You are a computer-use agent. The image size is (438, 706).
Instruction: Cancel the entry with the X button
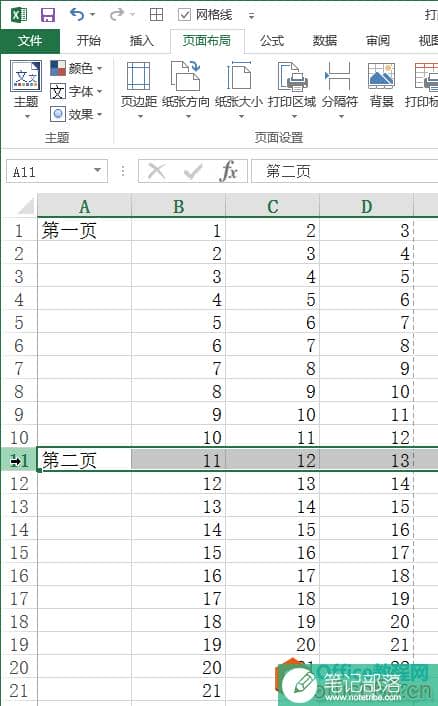coord(156,172)
